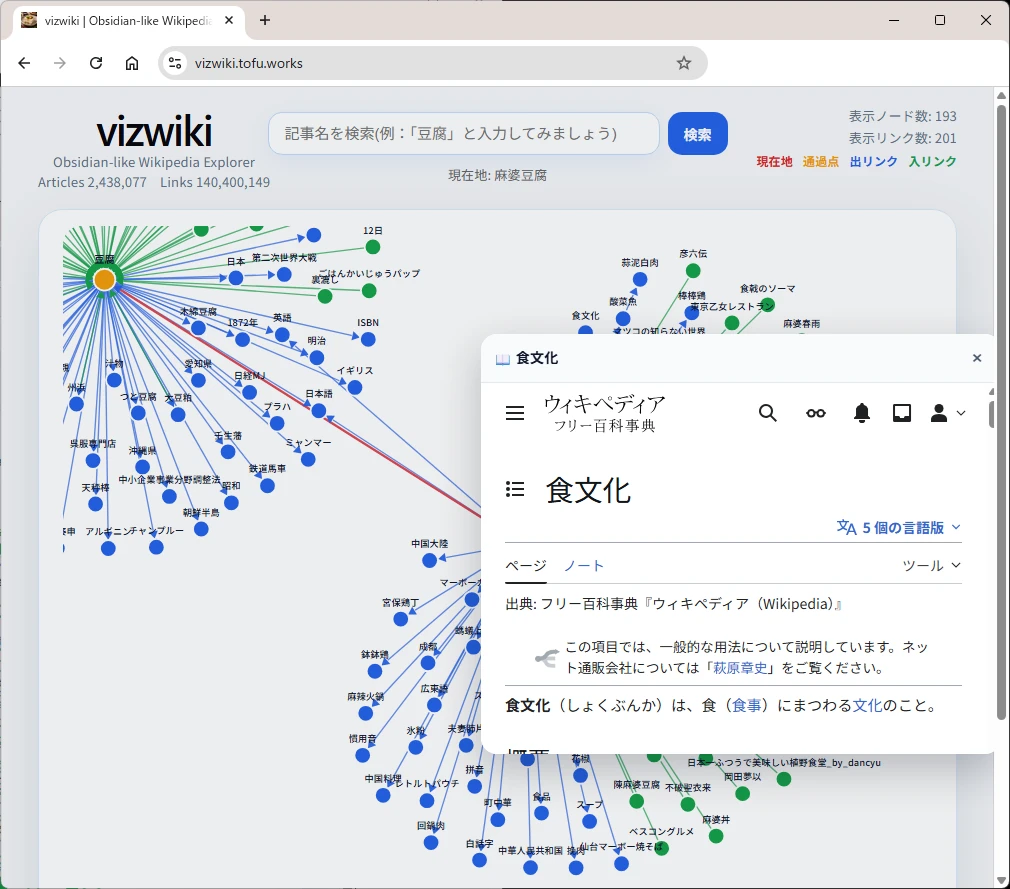Click the 通過点 legend label

821,162
